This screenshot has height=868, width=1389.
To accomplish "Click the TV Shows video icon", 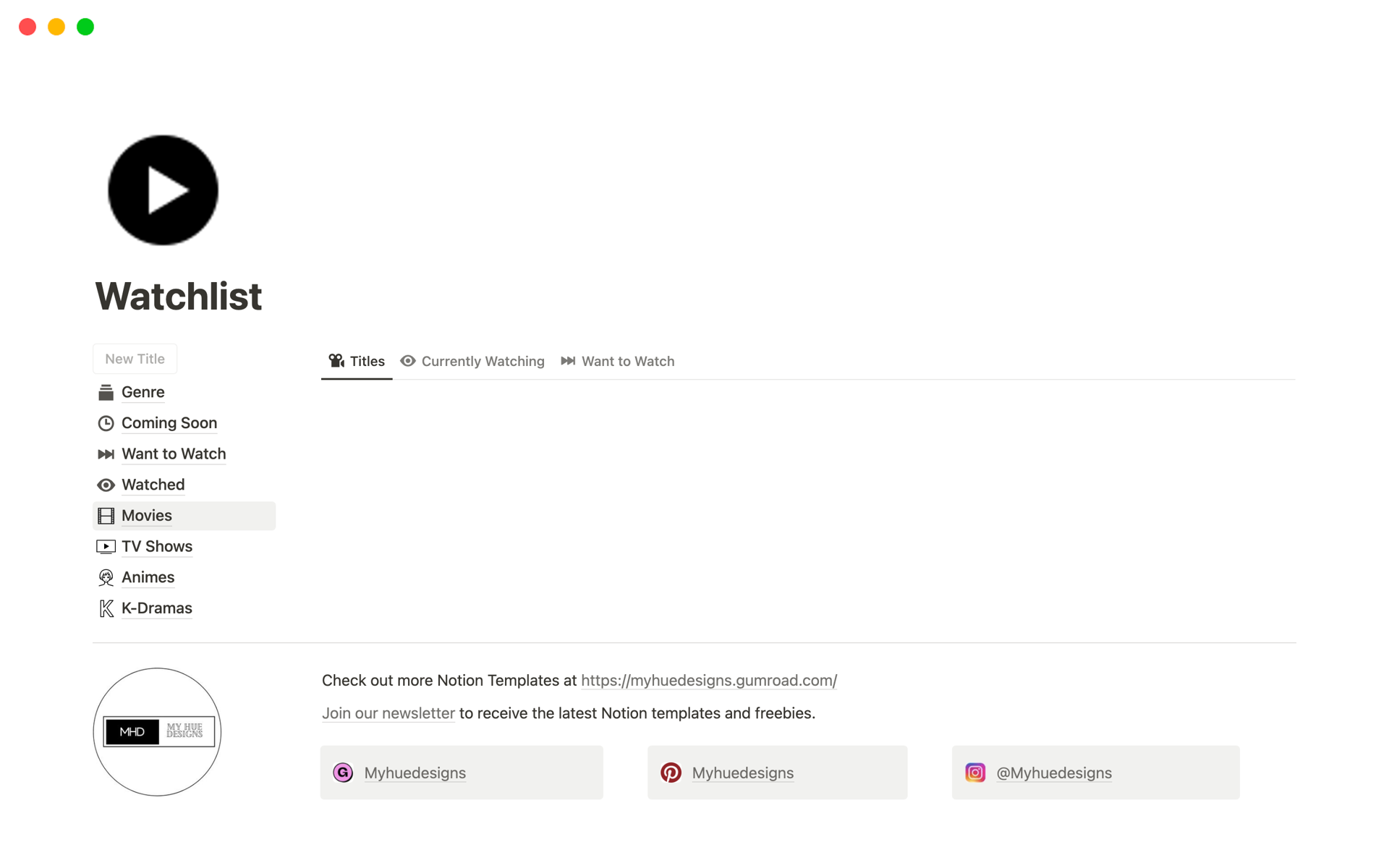I will coord(106,546).
